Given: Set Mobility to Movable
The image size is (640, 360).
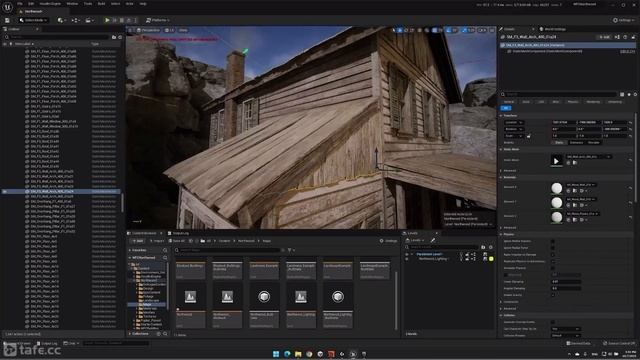Looking at the screenshot, I should point(593,142).
